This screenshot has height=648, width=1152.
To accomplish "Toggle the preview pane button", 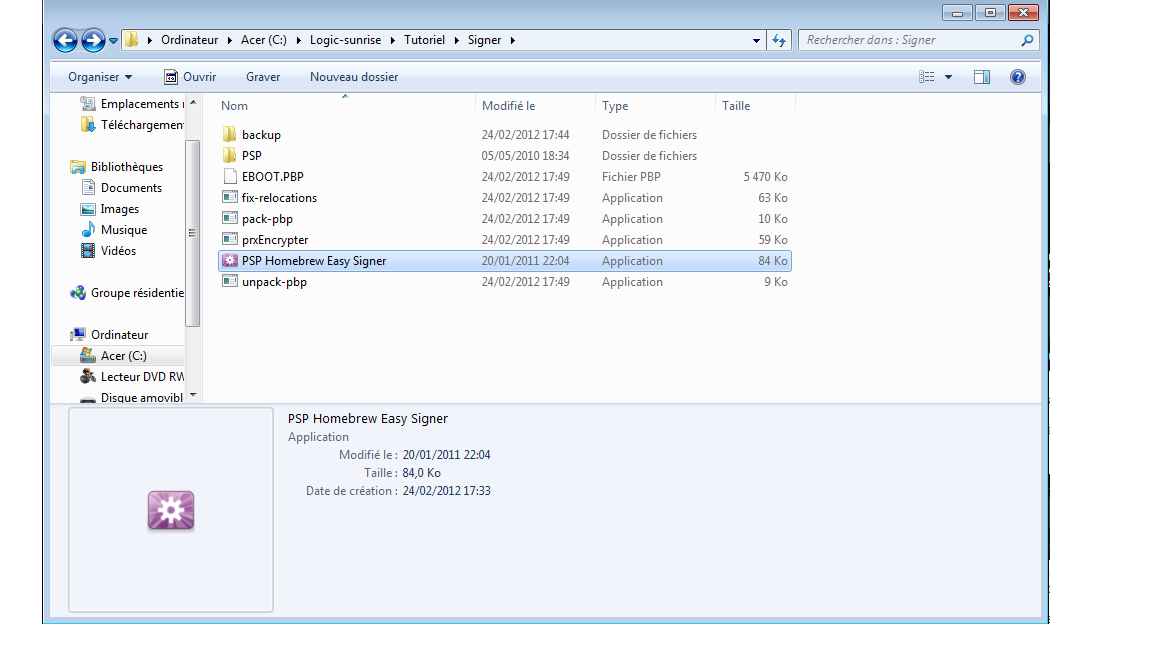I will pyautogui.click(x=982, y=77).
